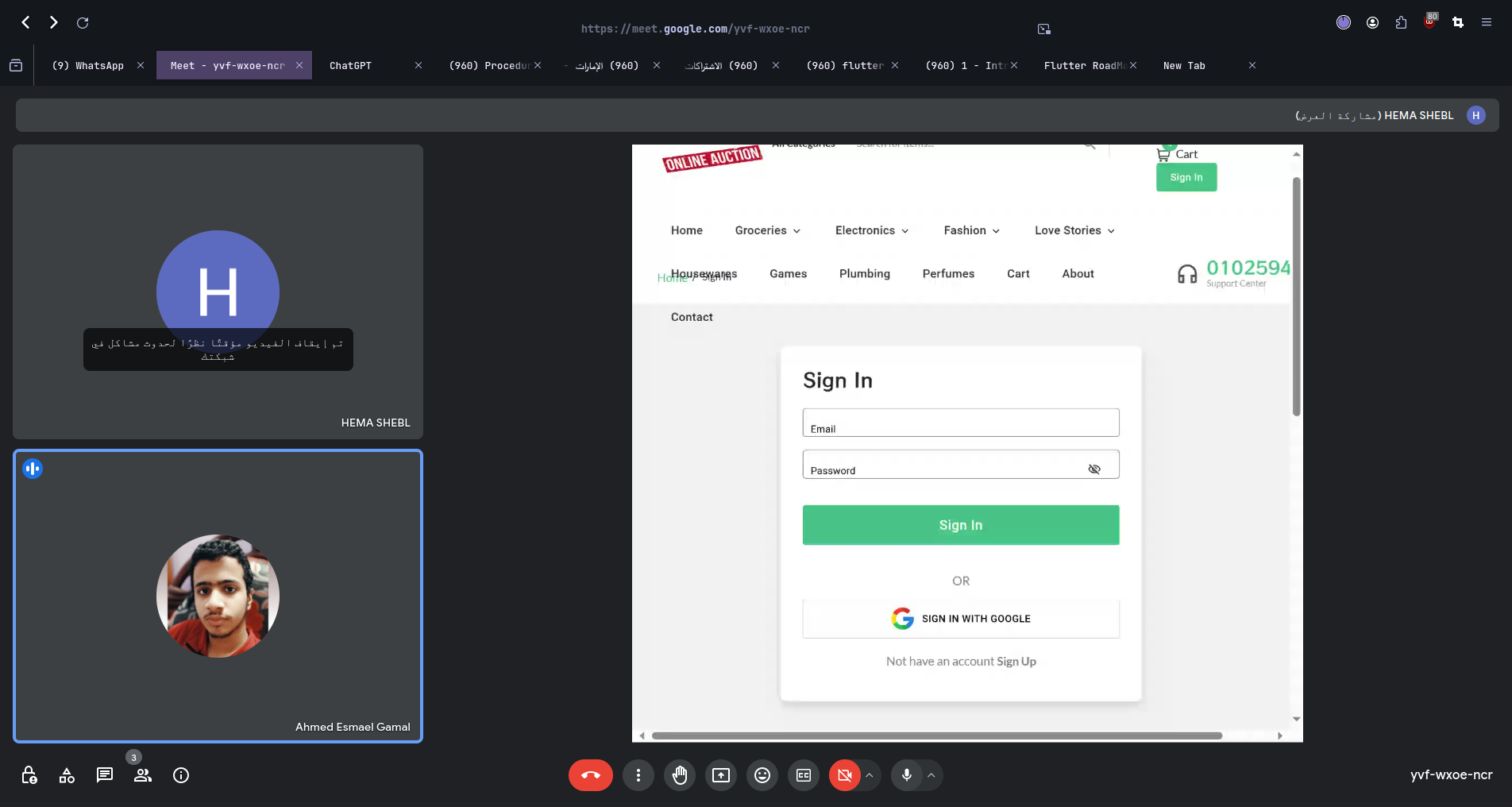Expand camera settings arrow beside video button
1512x807 pixels.
(870, 775)
